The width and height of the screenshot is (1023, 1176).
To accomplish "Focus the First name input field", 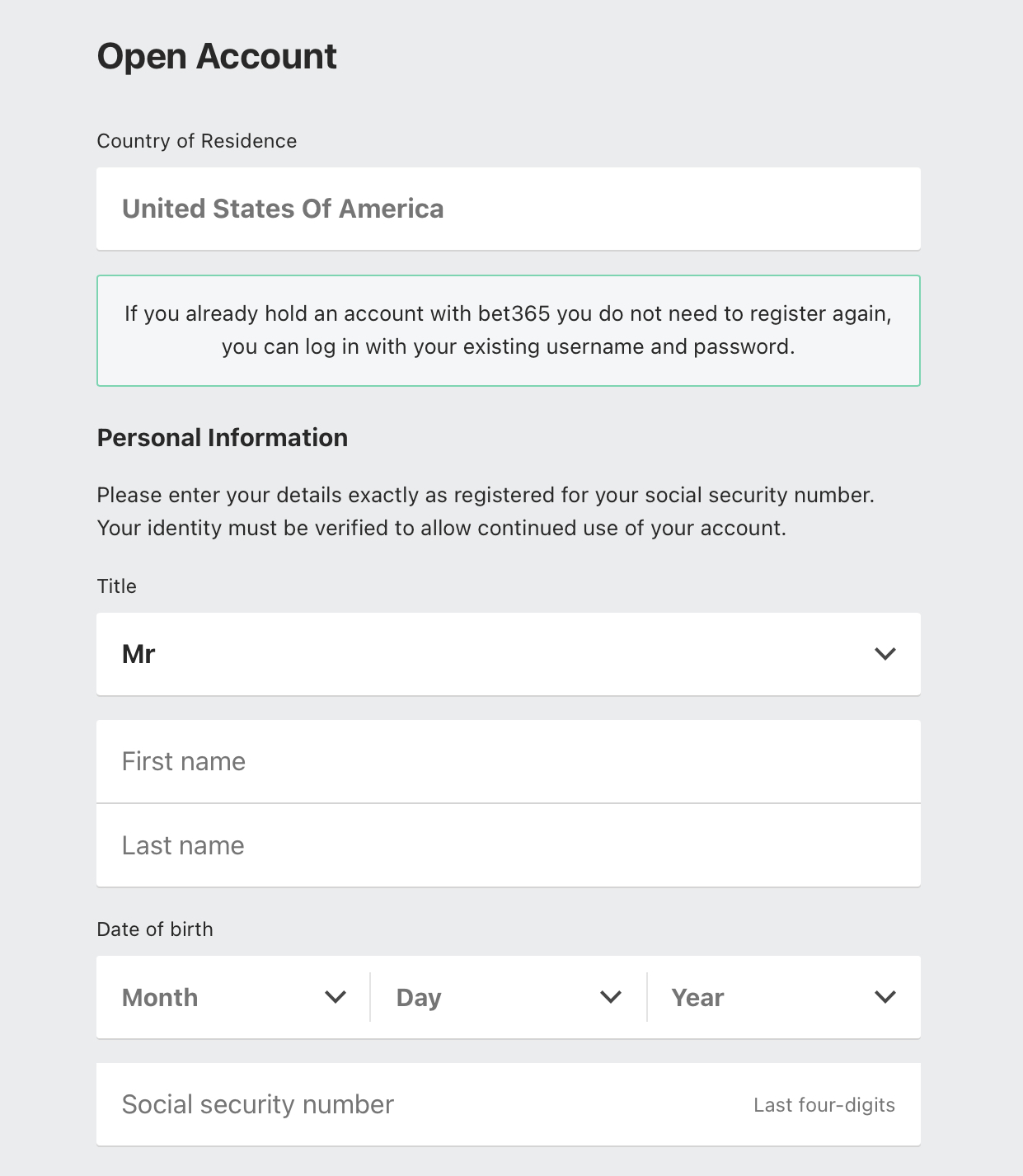I will [x=508, y=761].
